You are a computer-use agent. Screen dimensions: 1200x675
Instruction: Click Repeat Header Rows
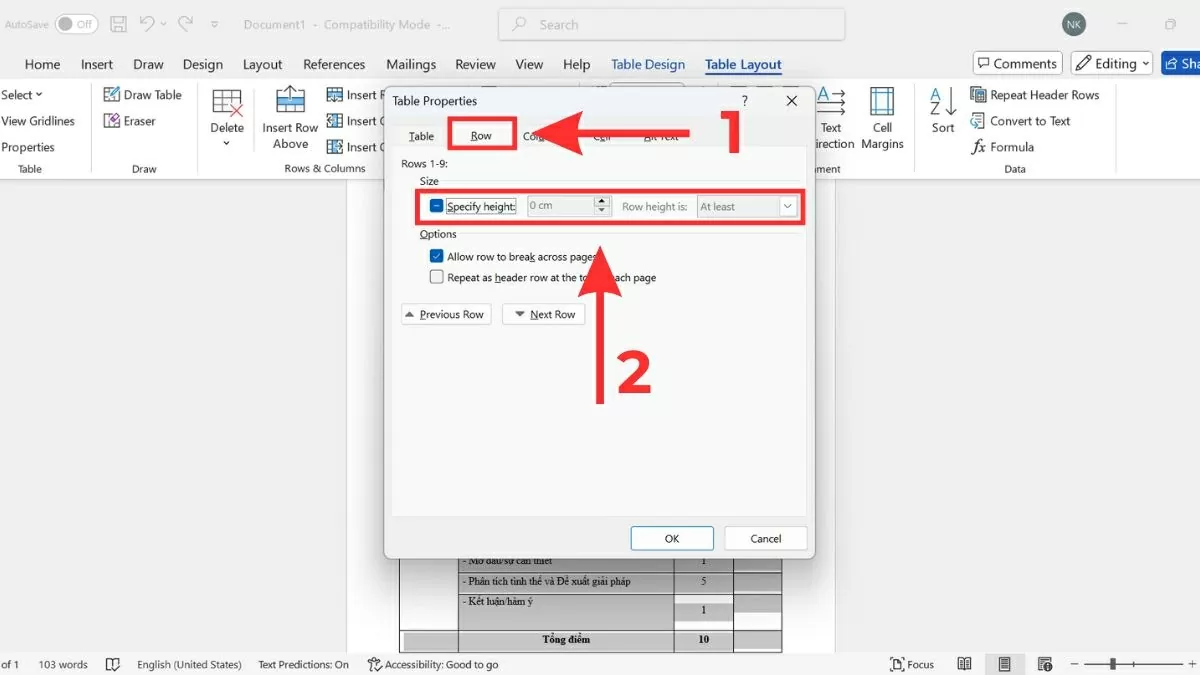[1034, 95]
